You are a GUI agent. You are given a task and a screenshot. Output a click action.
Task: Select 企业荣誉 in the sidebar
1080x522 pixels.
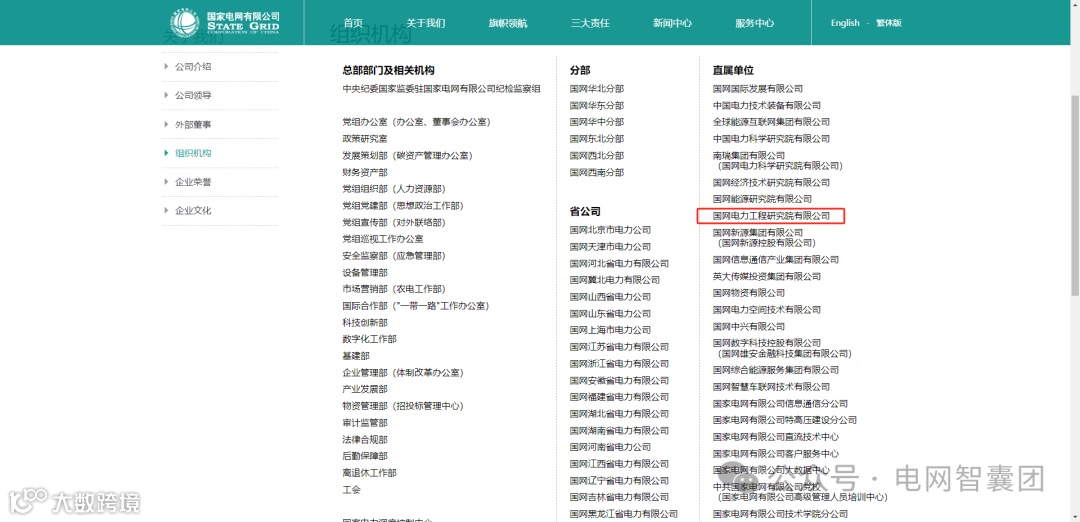pos(193,182)
